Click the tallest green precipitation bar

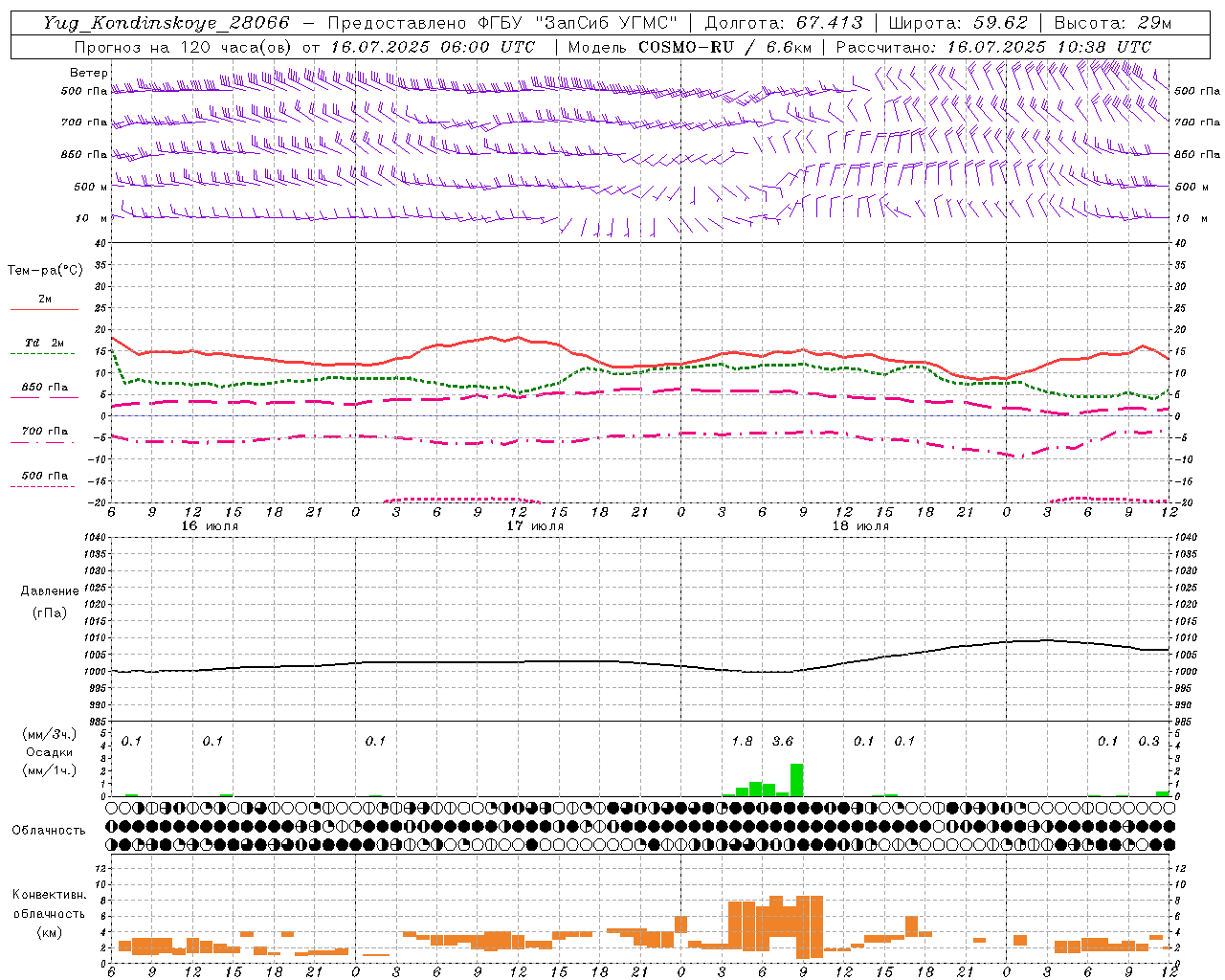pyautogui.click(x=796, y=780)
